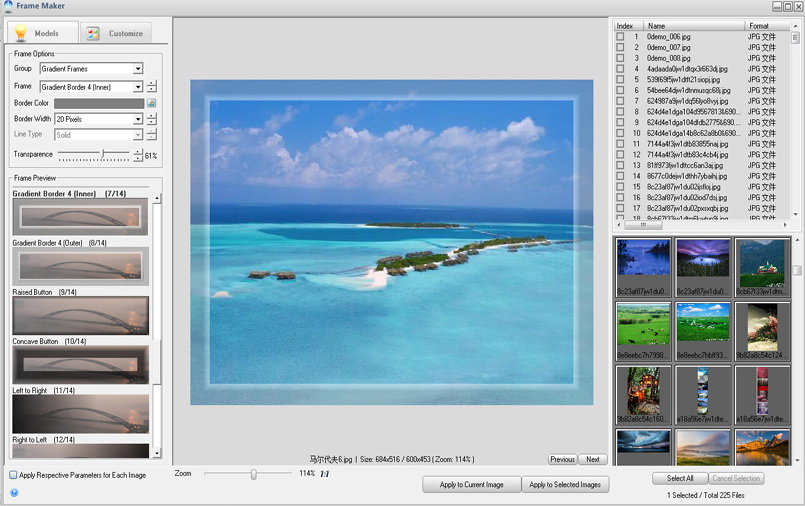Screen dimensions: 805x506
Task: Click the green grassland image thumbnail
Action: pyautogui.click(x=643, y=325)
